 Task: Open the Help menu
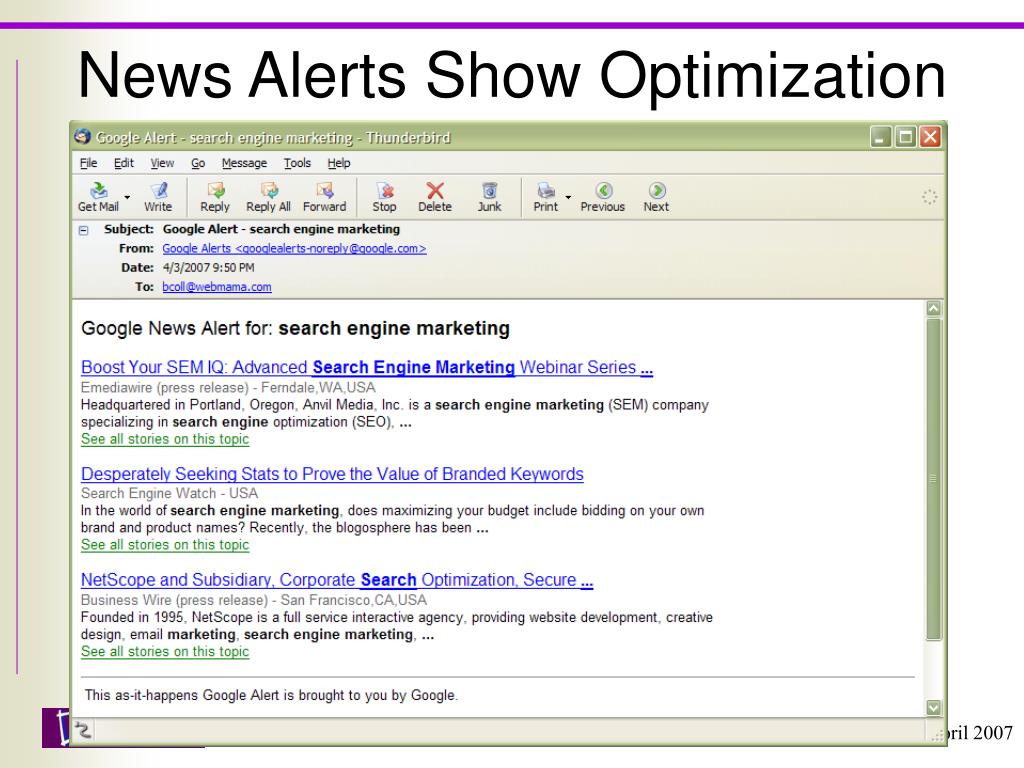click(339, 163)
